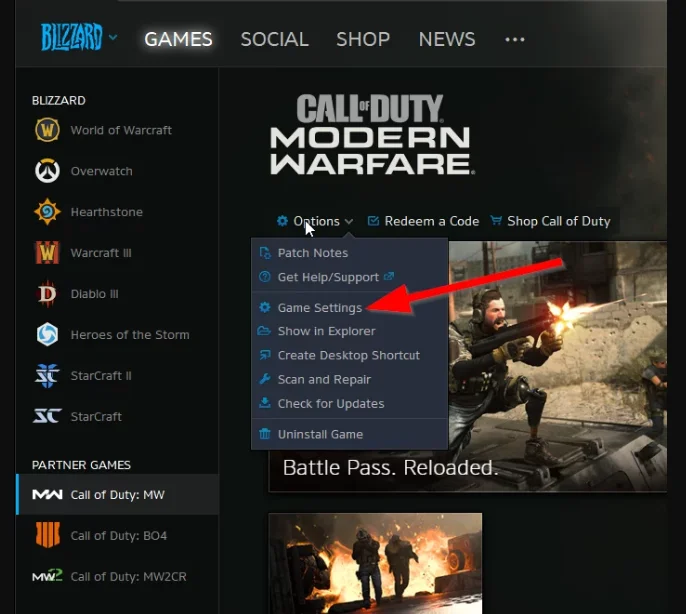The height and width of the screenshot is (614, 686).
Task: Click the Get Help/Support question icon
Action: (265, 277)
